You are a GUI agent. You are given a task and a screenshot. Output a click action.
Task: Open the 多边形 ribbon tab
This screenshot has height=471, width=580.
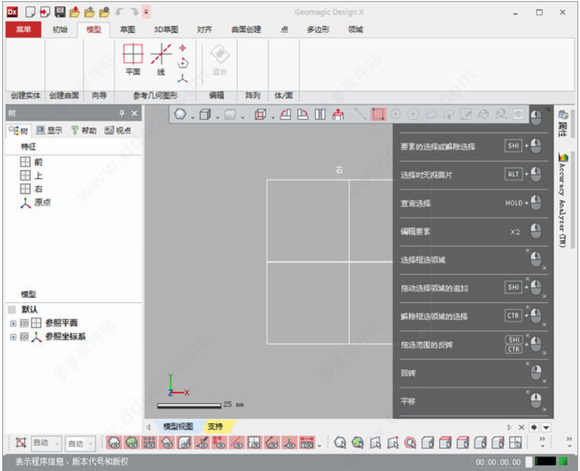pos(318,30)
